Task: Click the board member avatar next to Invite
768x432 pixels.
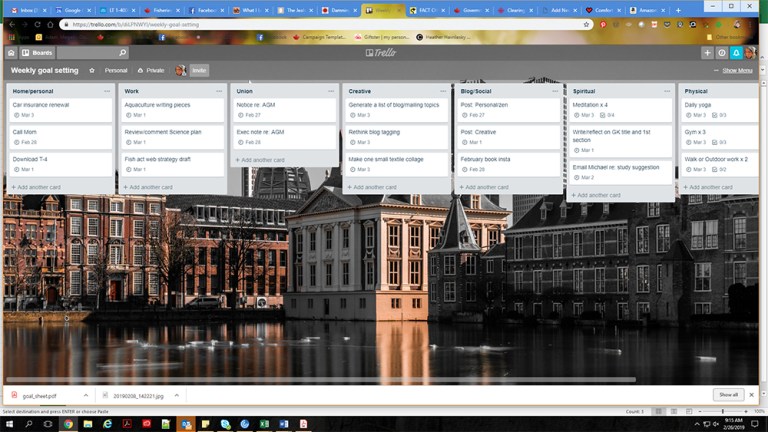Action: click(181, 71)
